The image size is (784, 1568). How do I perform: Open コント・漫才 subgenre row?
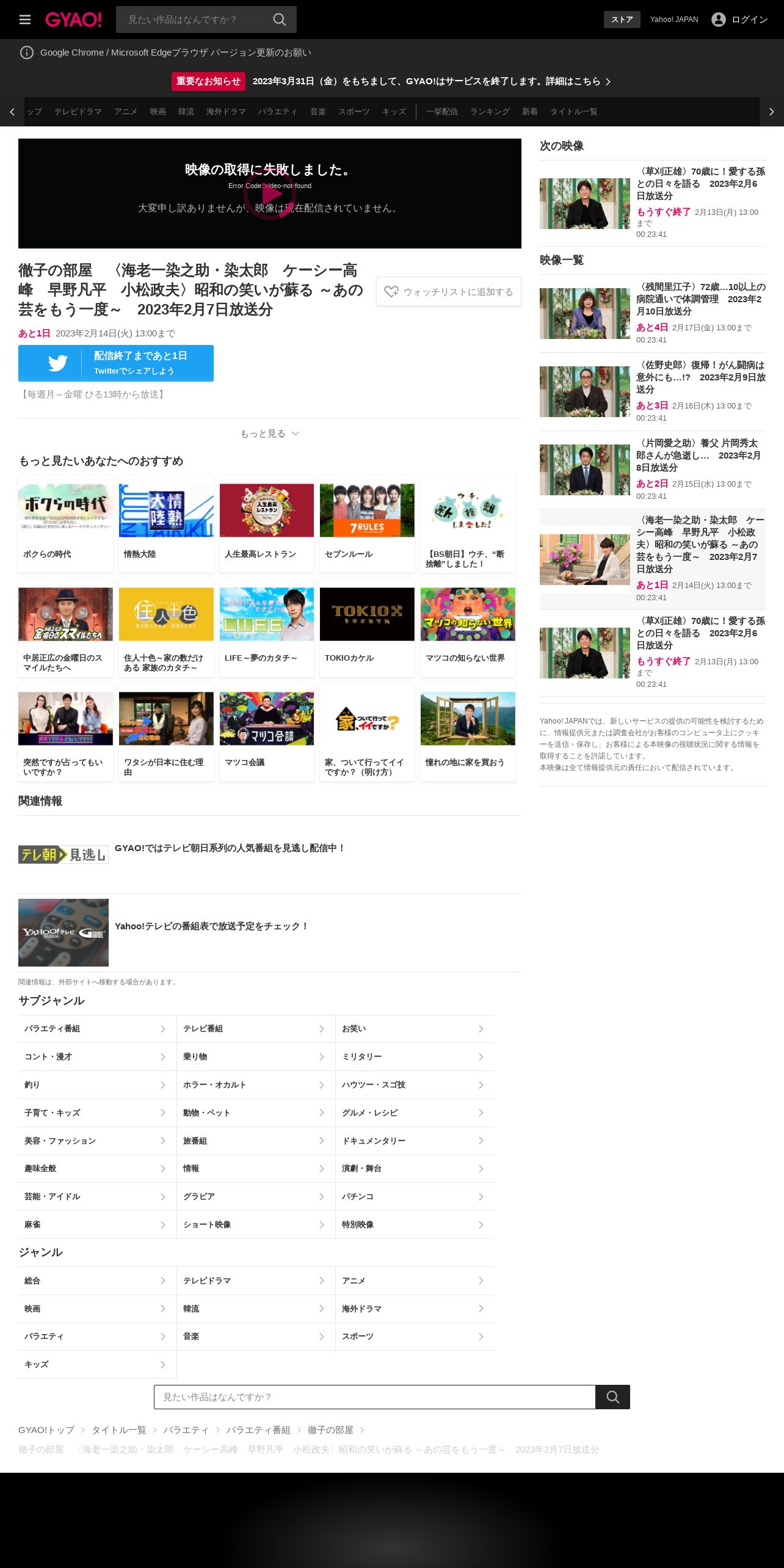97,1057
